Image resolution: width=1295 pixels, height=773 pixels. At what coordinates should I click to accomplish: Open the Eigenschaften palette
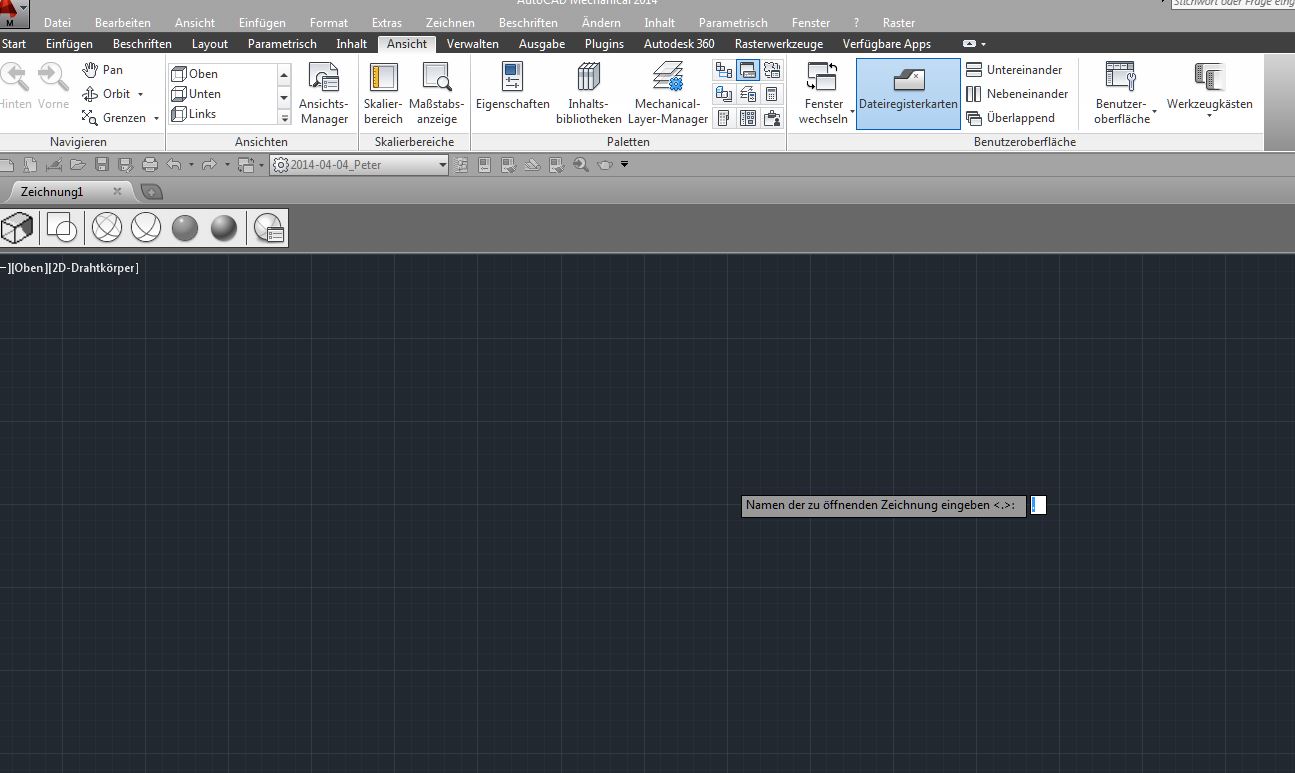(x=513, y=87)
